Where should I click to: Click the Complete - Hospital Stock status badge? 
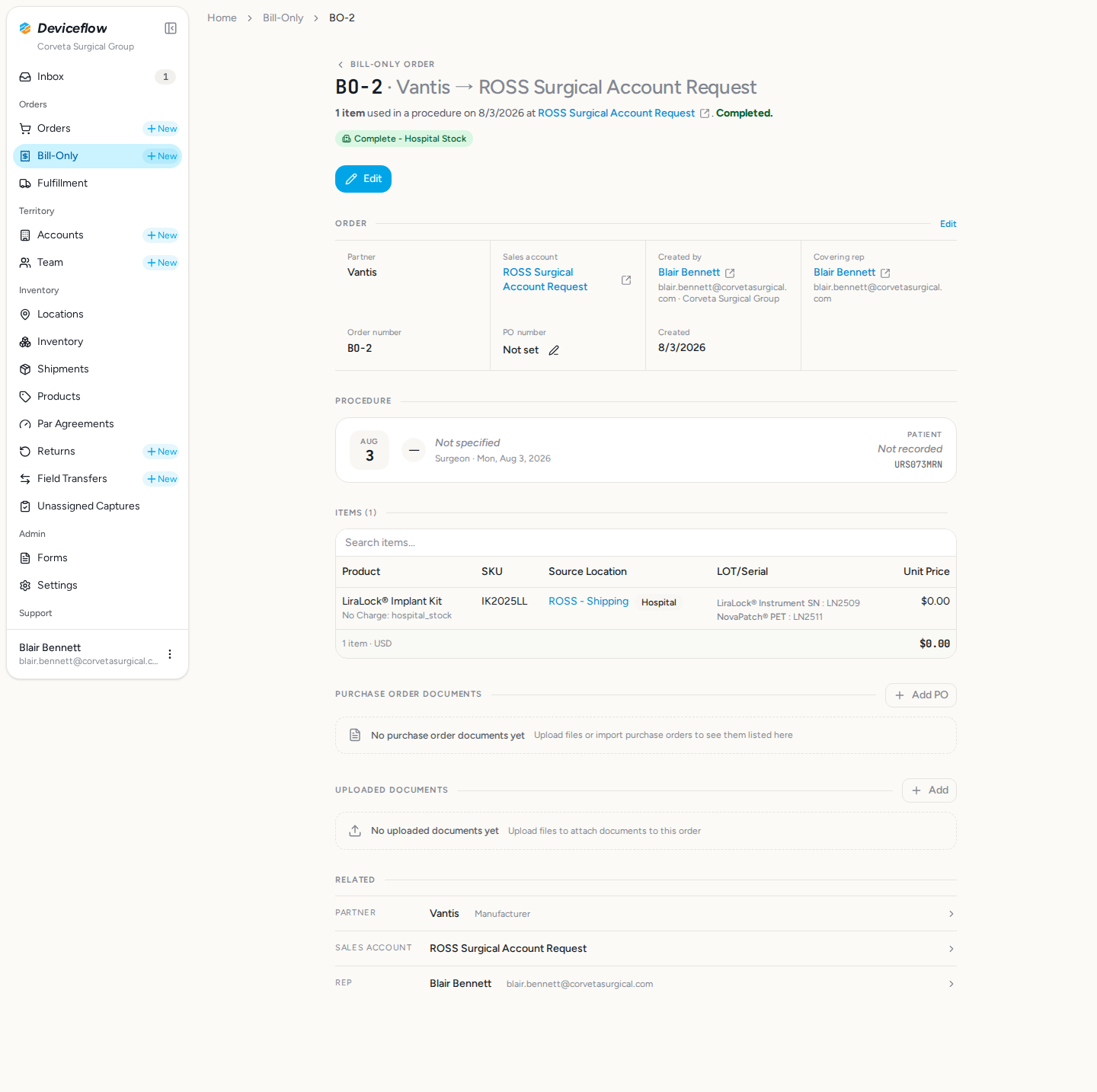pos(404,139)
